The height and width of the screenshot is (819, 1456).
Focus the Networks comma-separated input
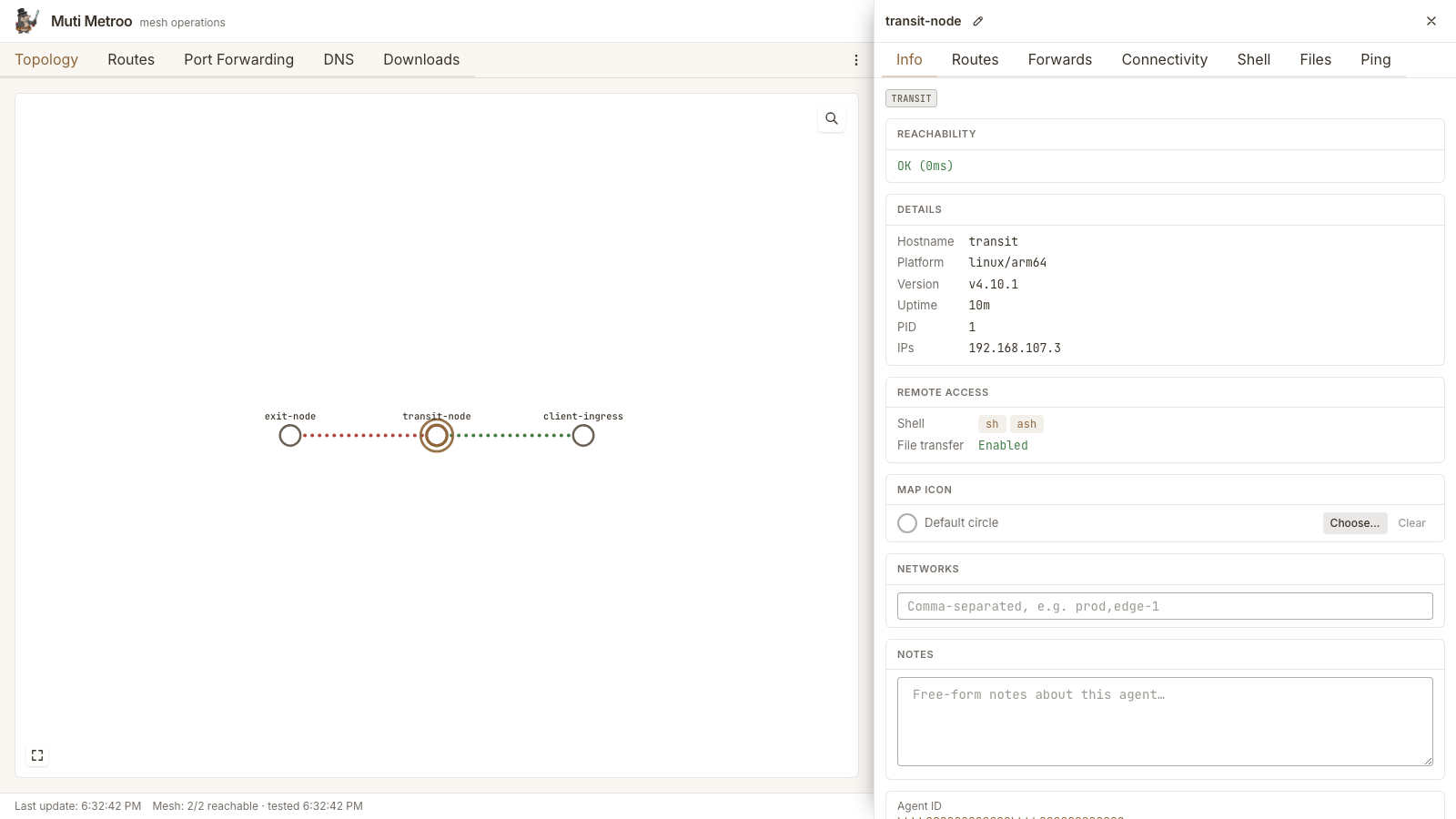pyautogui.click(x=1165, y=606)
